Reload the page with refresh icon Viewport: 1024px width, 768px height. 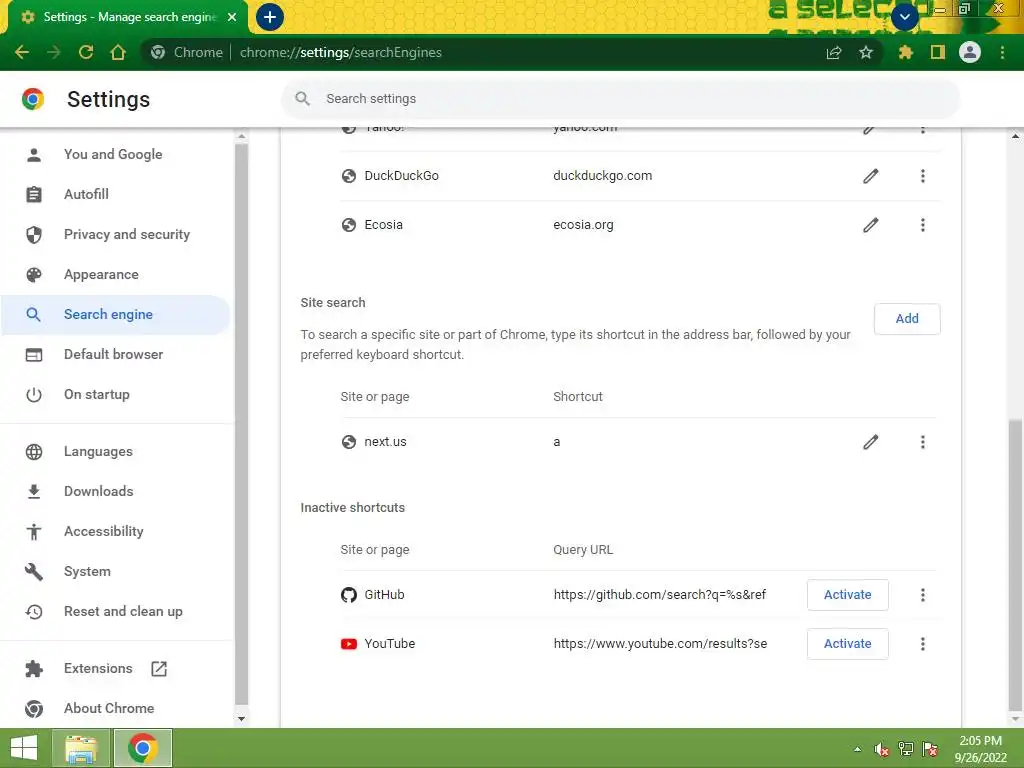(86, 52)
